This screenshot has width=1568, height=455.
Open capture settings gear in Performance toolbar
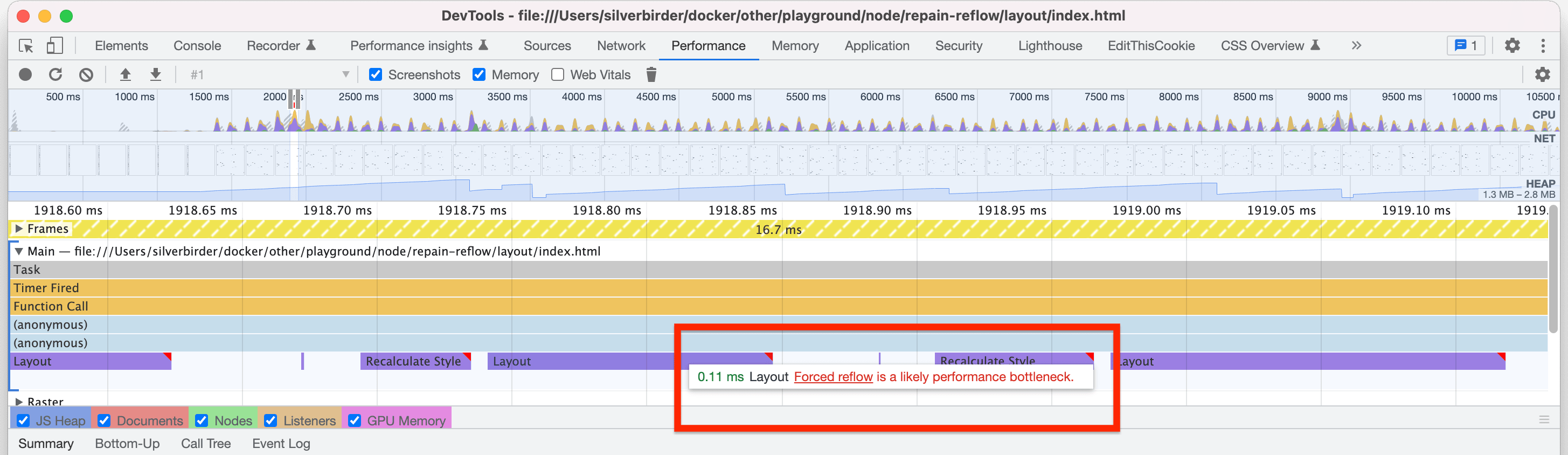(1543, 75)
